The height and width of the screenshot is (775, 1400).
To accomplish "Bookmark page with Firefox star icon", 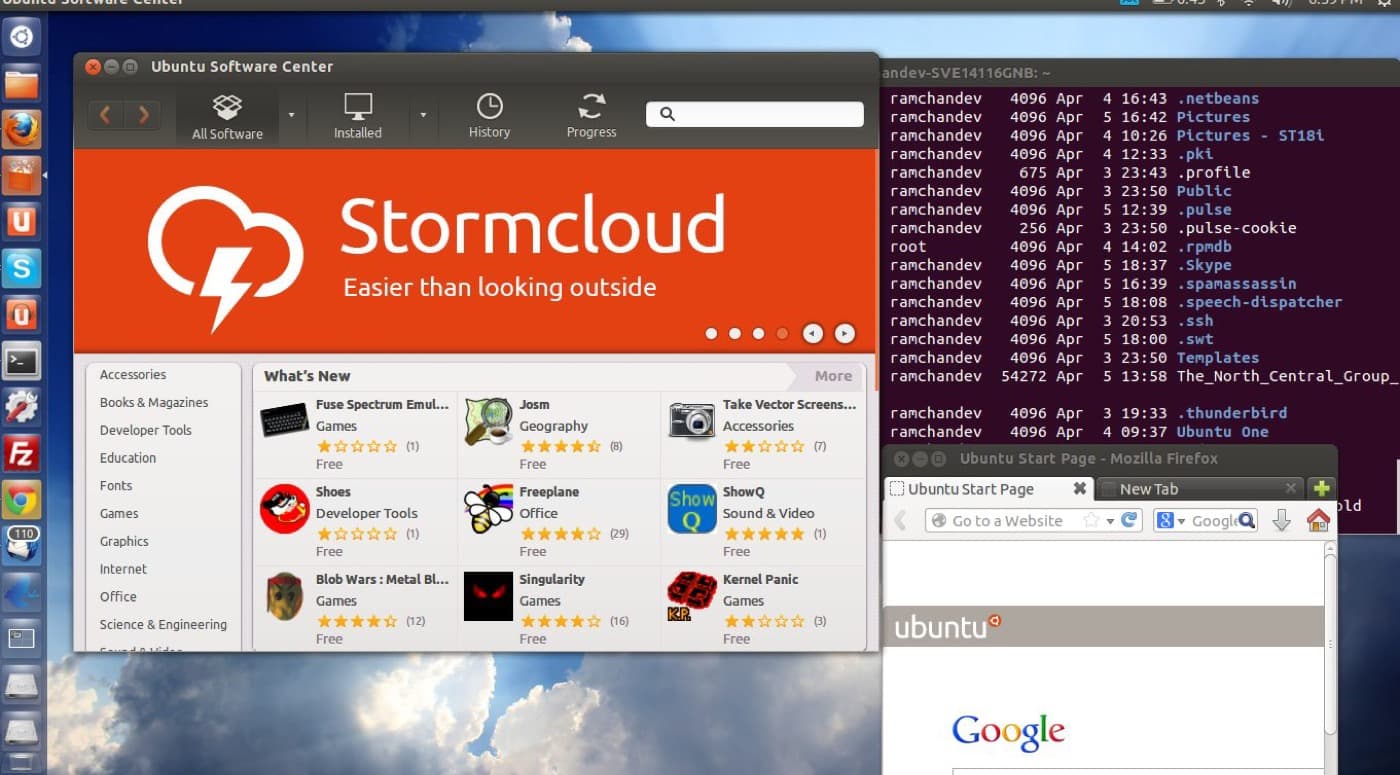I will (1091, 520).
